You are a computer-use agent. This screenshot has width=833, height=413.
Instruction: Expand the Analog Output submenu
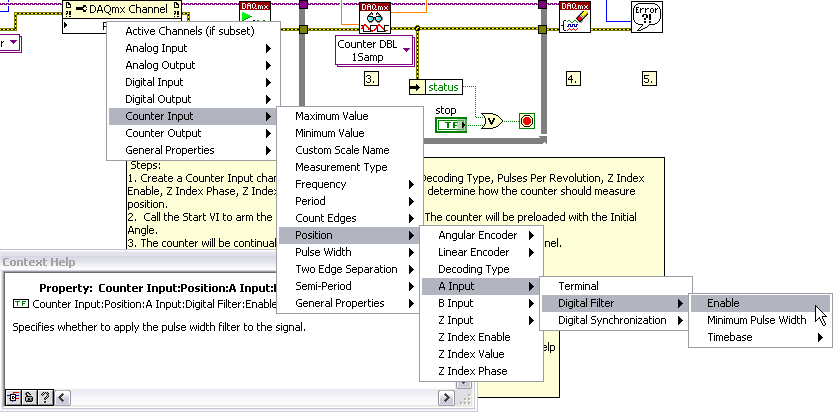tap(193, 65)
